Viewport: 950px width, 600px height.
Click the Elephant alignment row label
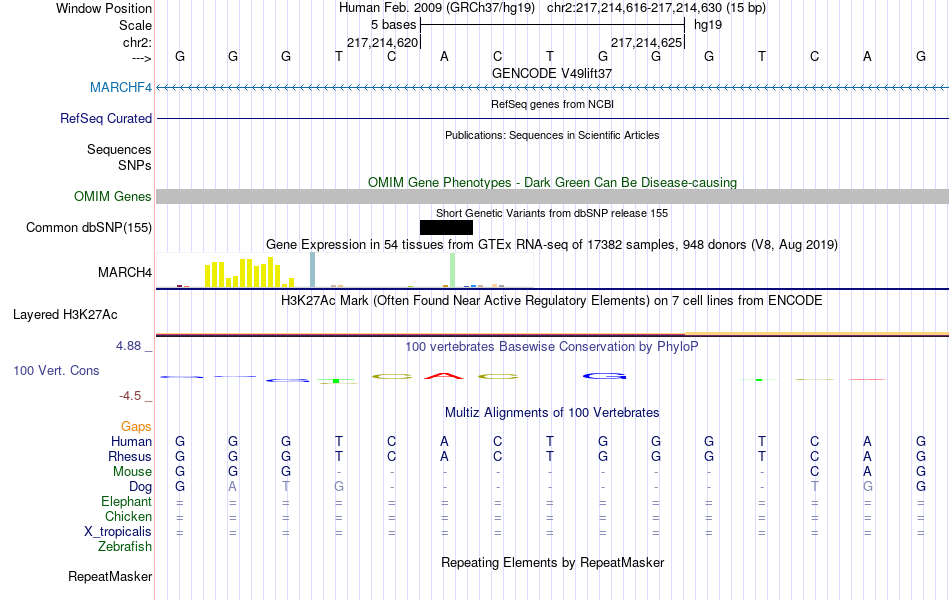(127, 502)
